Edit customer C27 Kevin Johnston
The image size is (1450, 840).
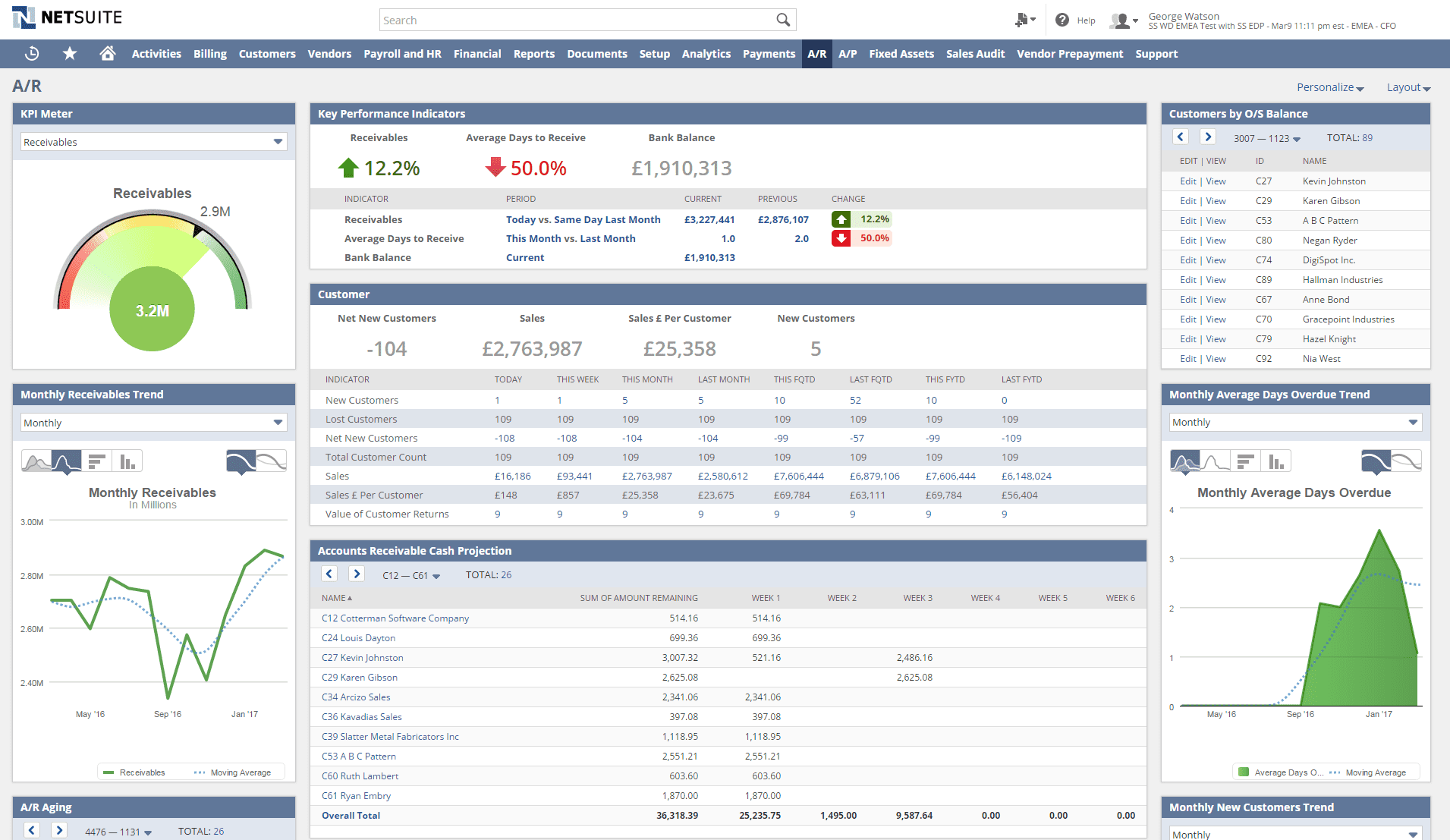coord(1188,181)
